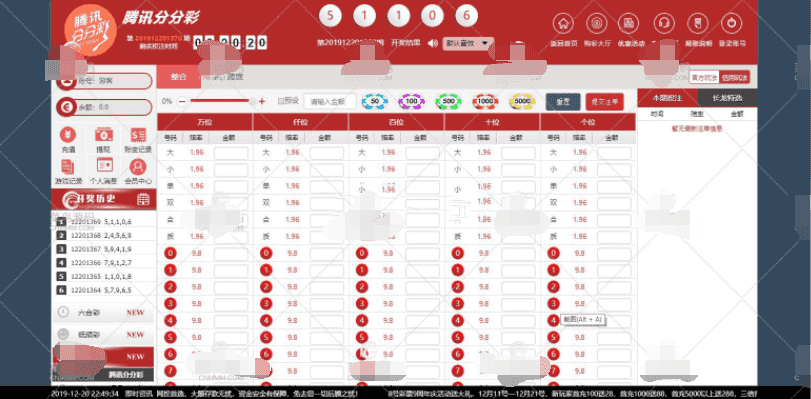Click the 请输入金额 amount input
The width and height of the screenshot is (811, 399).
(x=329, y=101)
